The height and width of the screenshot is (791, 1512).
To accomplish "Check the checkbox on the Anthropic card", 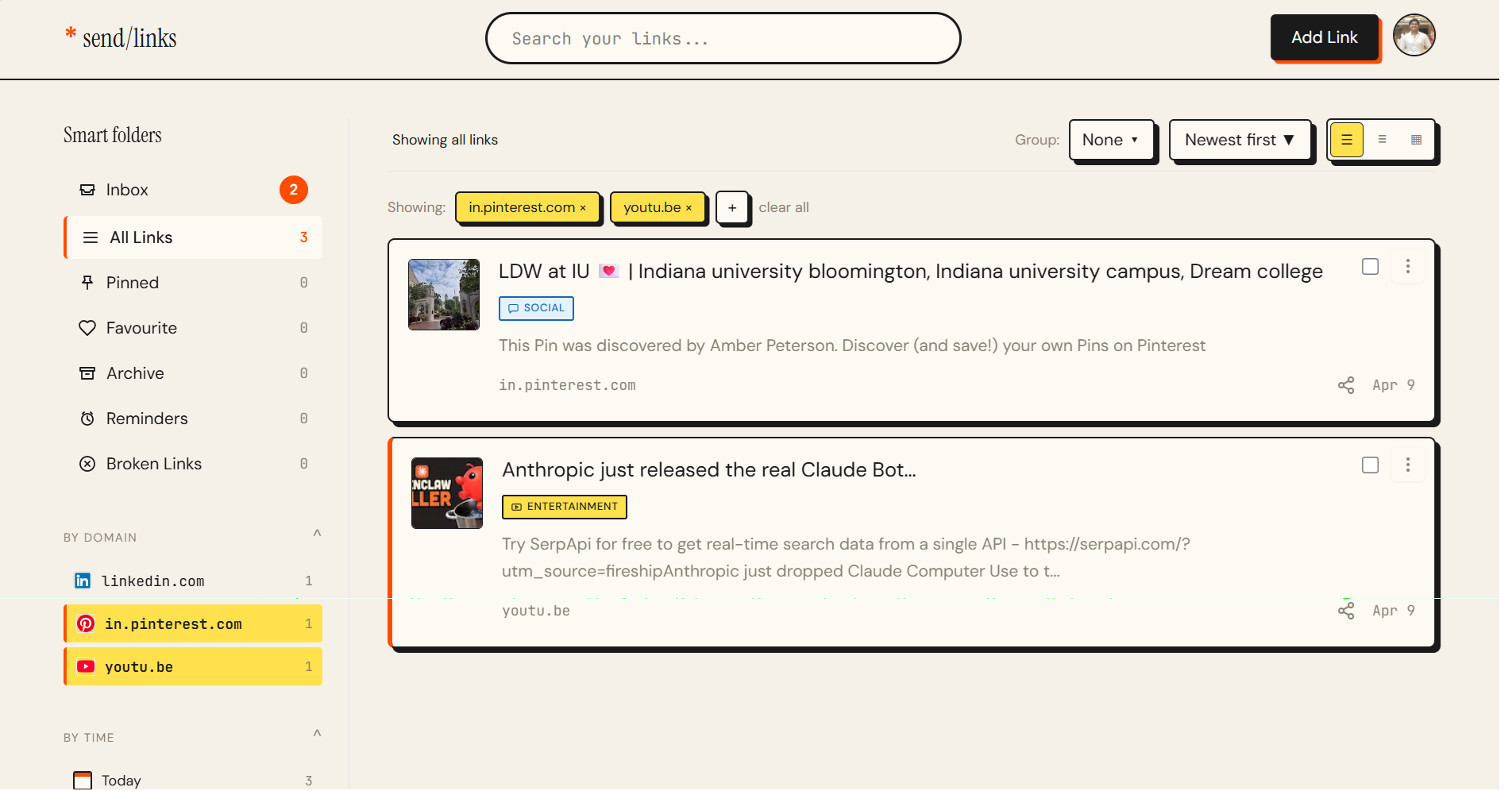I will point(1370,465).
